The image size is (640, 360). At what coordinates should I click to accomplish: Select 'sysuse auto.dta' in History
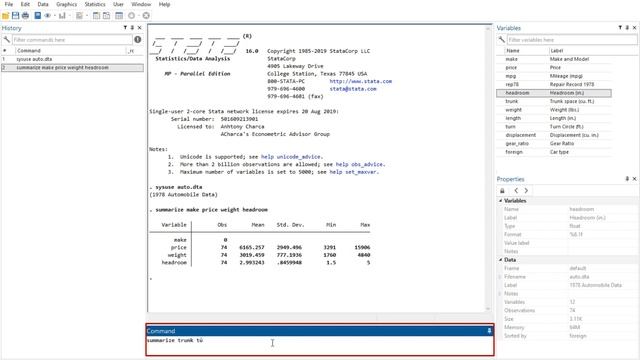pyautogui.click(x=72, y=59)
